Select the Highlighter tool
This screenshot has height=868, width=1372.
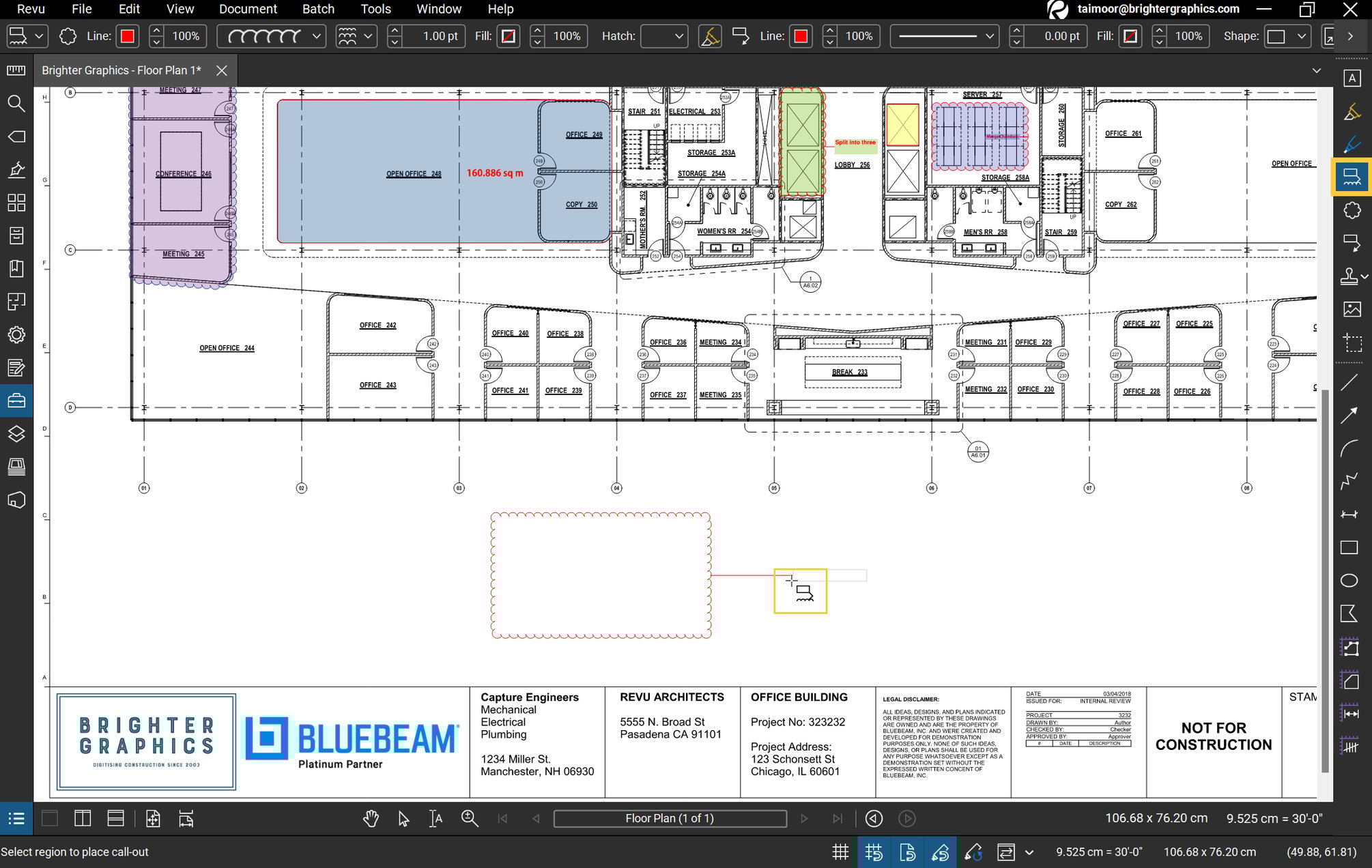point(1352,111)
